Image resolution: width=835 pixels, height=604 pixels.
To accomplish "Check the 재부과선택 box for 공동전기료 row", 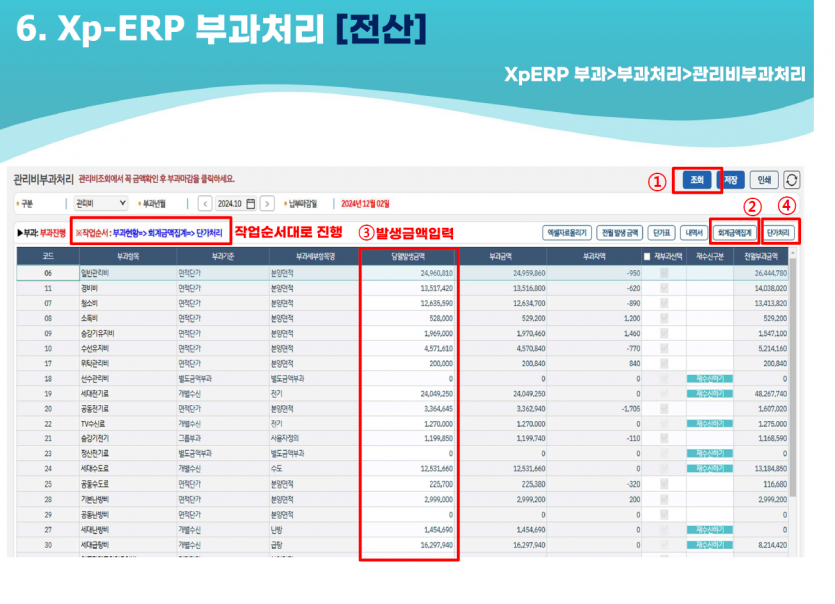I will click(663, 408).
